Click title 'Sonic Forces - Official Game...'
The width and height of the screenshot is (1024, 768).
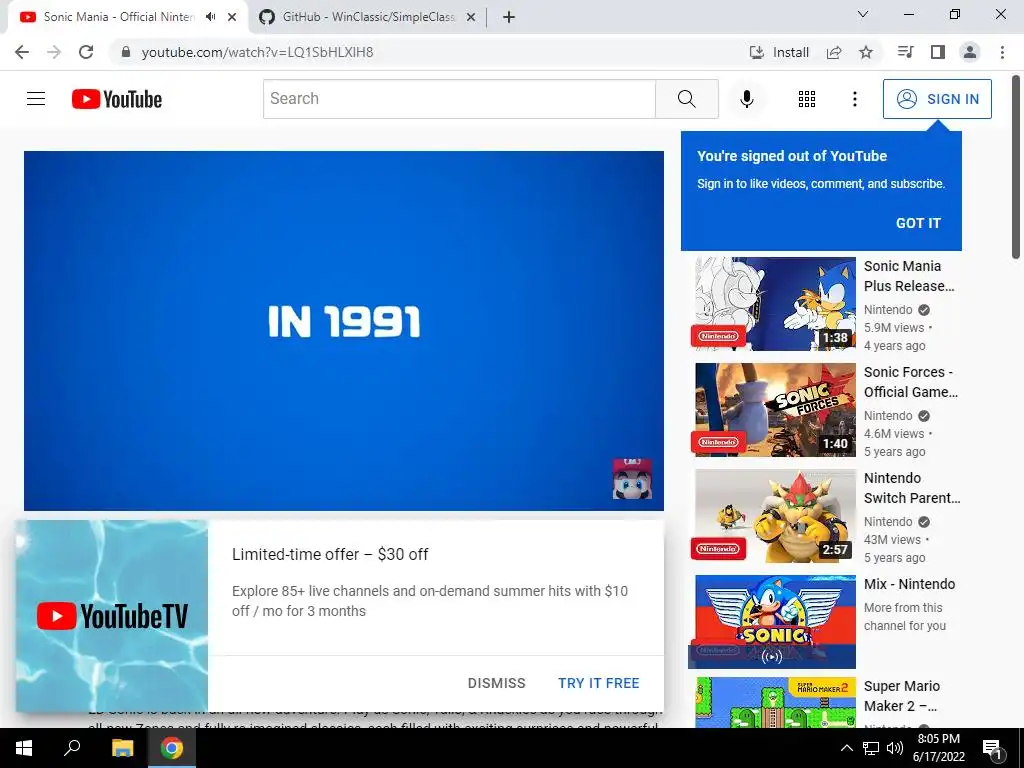[911, 382]
